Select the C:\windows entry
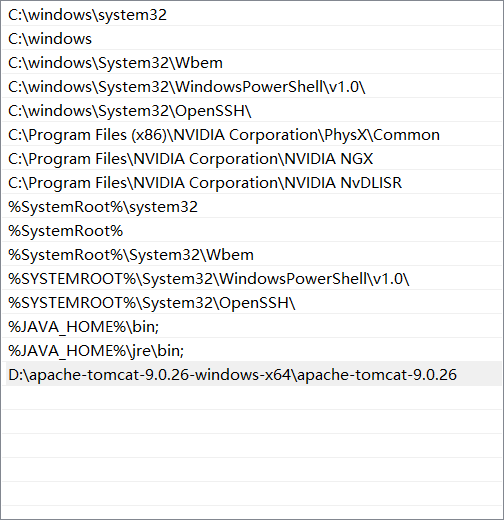The width and height of the screenshot is (504, 520). tap(252, 39)
